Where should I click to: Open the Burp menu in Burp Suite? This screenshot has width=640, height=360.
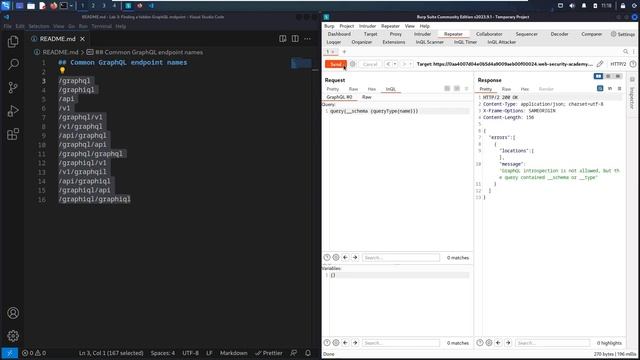[329, 26]
